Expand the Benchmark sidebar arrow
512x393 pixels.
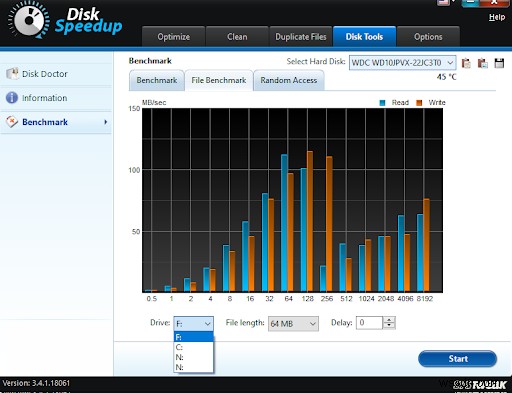[x=106, y=122]
